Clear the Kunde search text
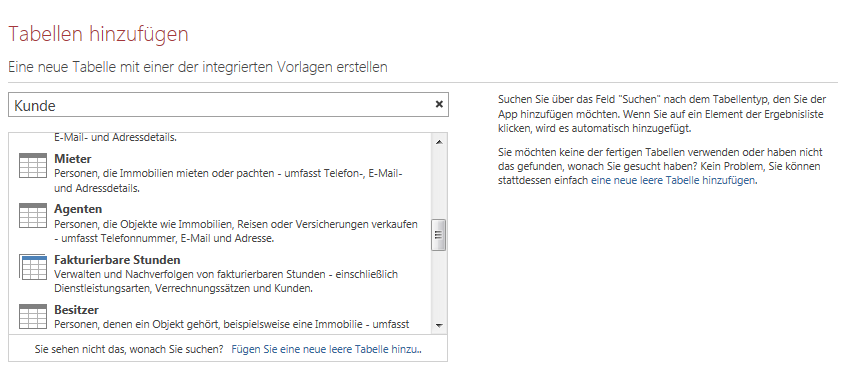 click(x=439, y=104)
